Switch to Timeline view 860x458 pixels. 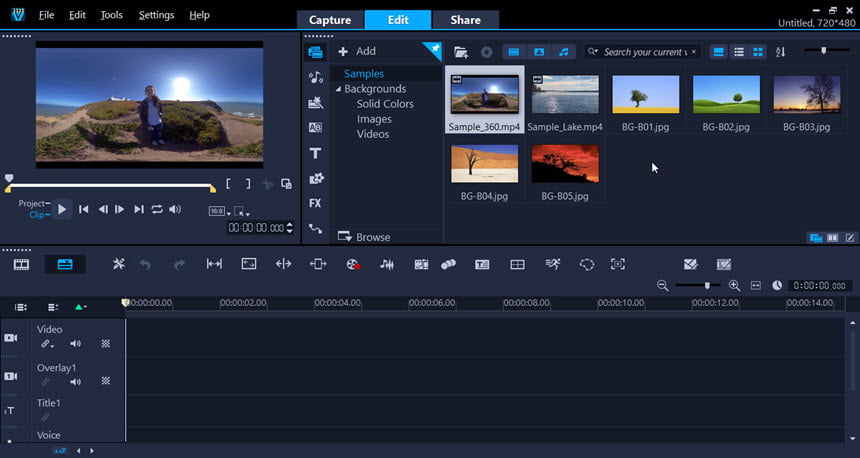click(65, 264)
